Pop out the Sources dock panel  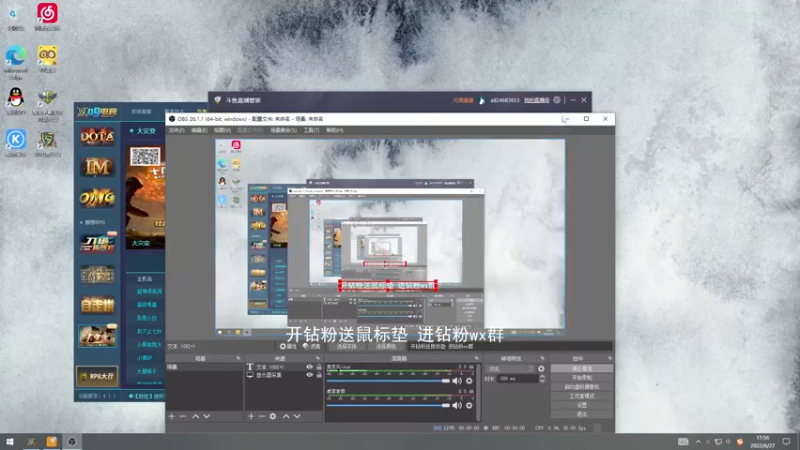pos(318,358)
